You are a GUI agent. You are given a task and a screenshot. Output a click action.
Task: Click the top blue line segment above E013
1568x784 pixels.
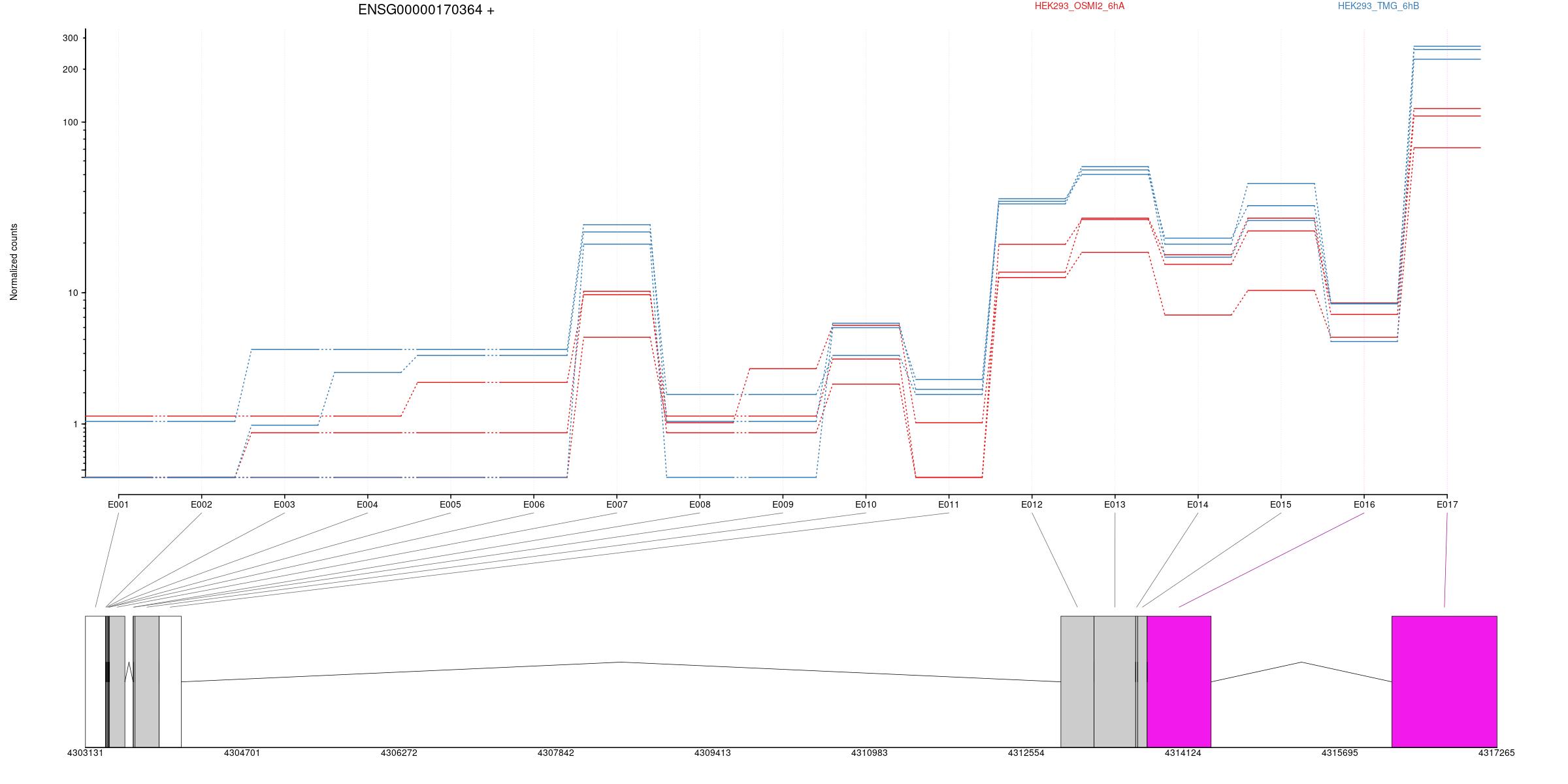click(1115, 167)
